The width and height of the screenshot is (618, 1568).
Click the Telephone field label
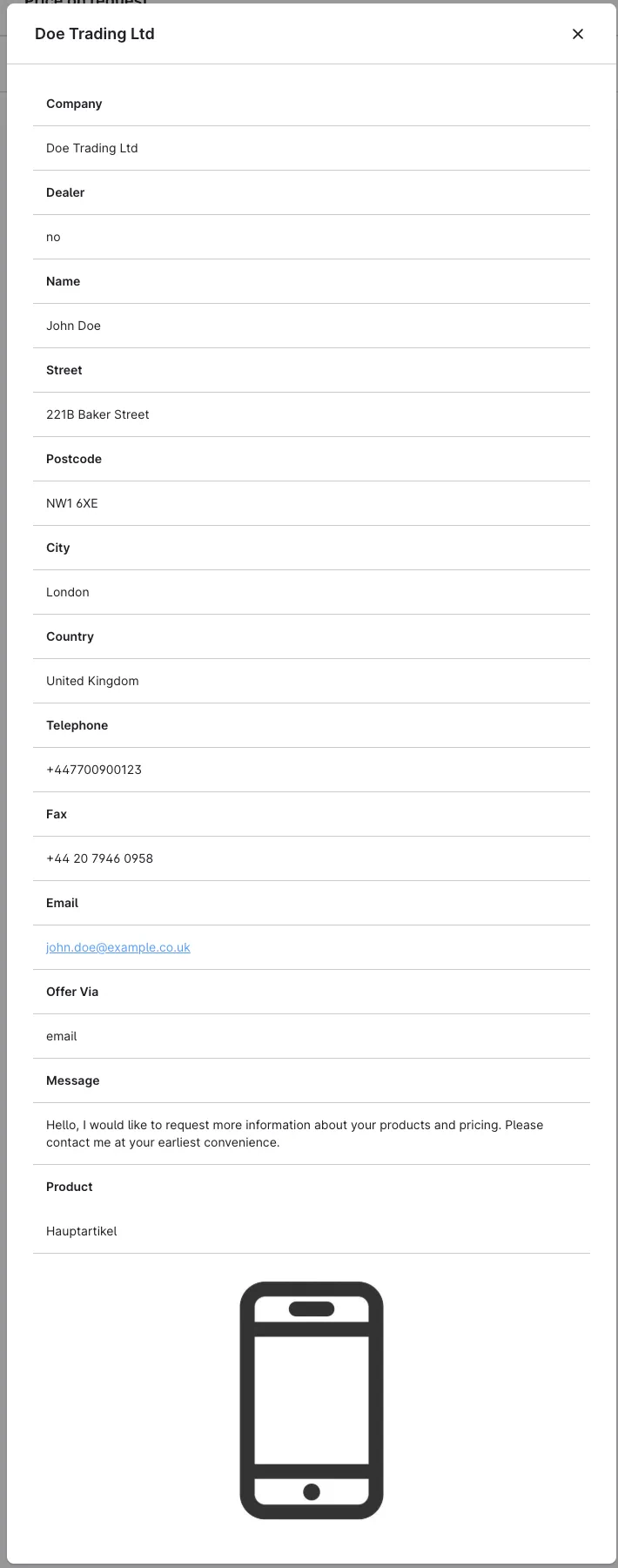pos(77,725)
